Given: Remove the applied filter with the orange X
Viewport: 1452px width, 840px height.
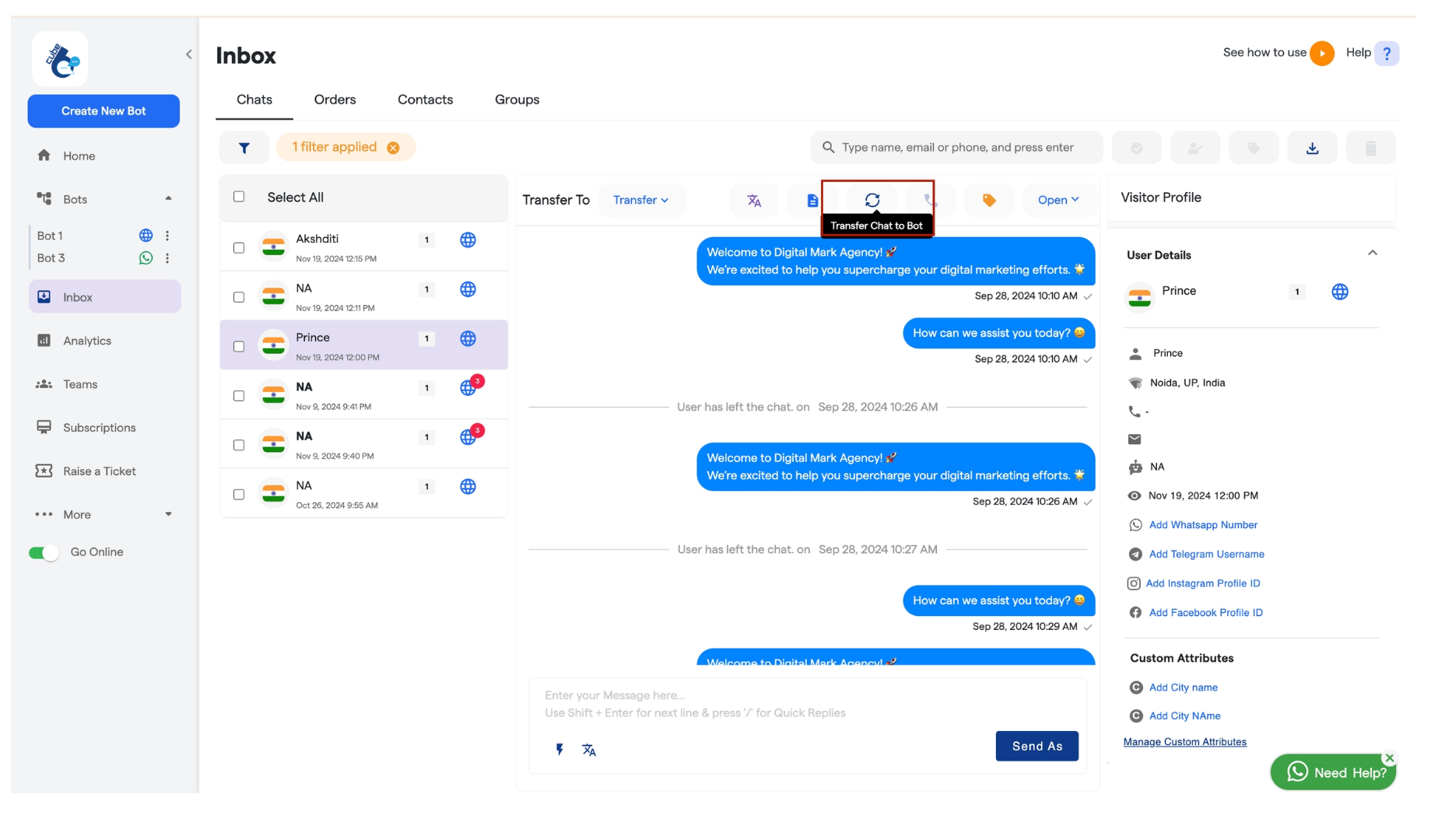Looking at the screenshot, I should (x=394, y=148).
